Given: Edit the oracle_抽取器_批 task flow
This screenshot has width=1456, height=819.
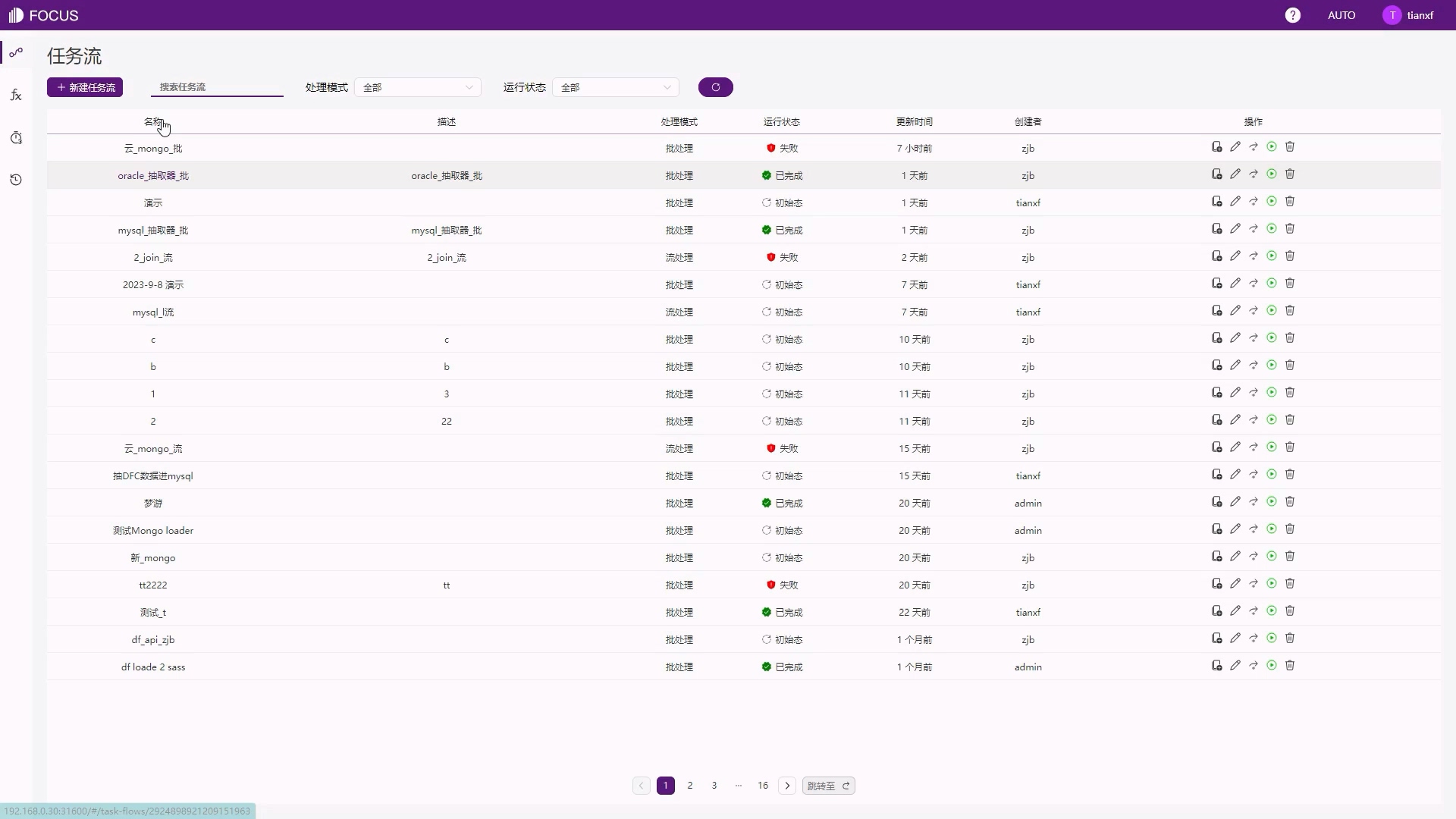Looking at the screenshot, I should pos(1235,174).
